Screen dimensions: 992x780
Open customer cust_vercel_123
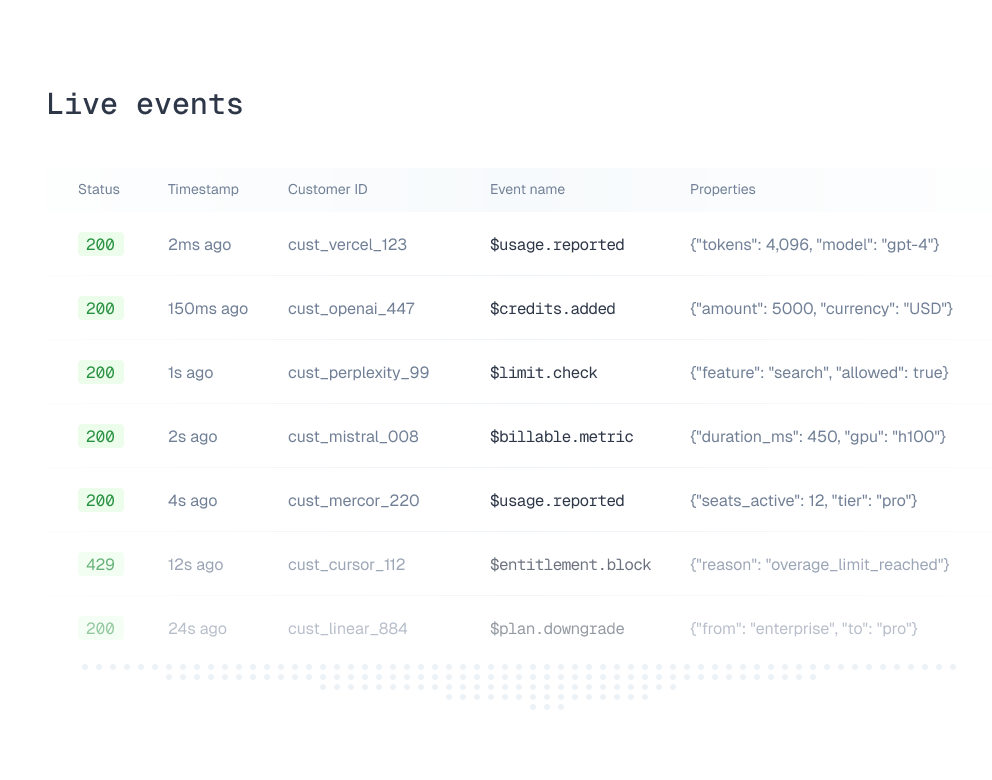347,245
